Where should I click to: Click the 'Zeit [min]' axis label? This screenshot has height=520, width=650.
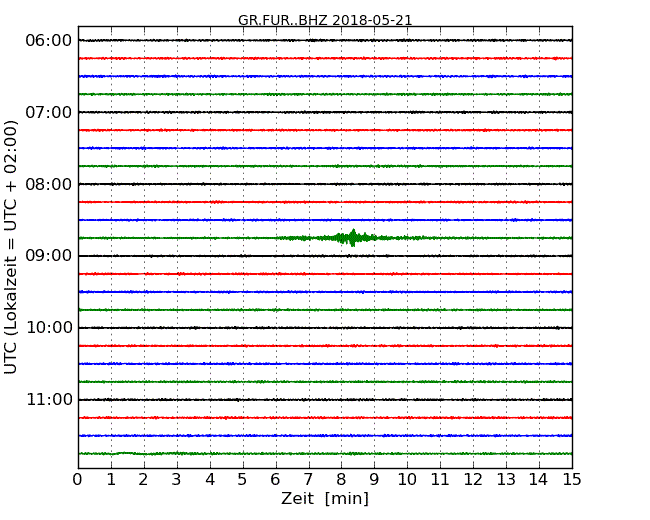coord(325,499)
